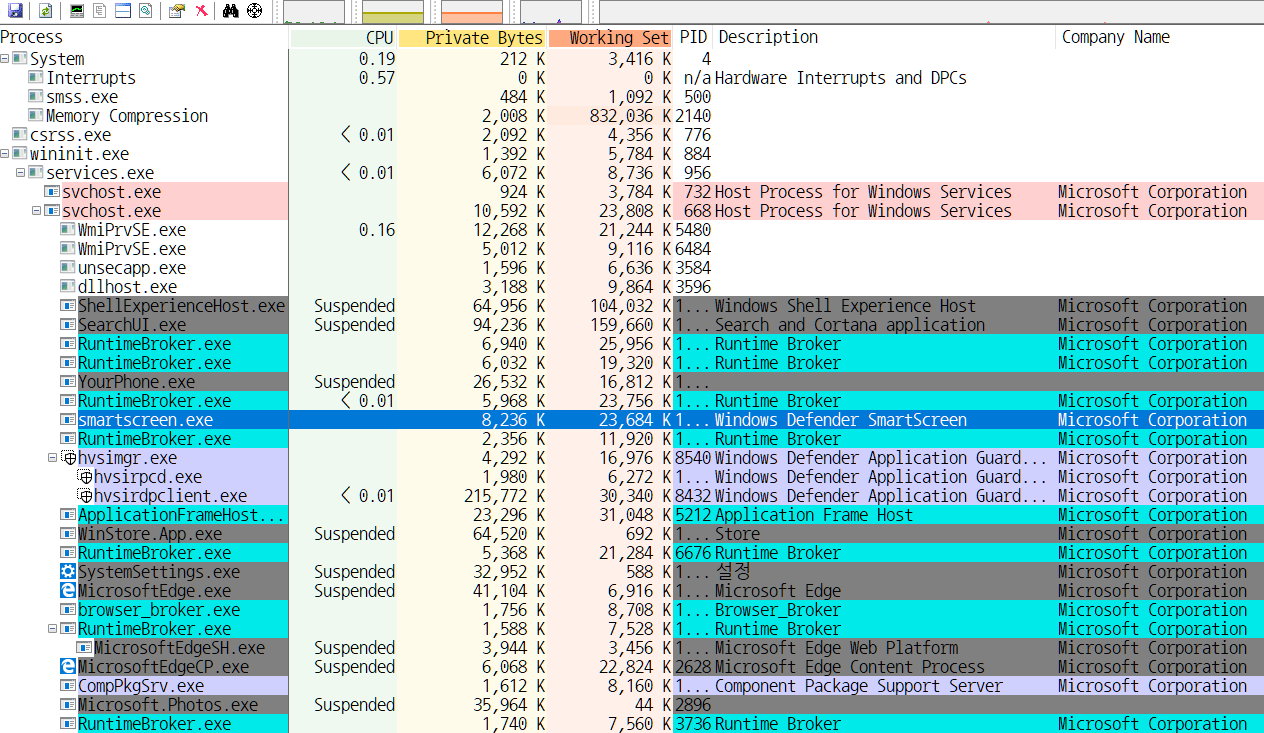Sort by the Company Name column header
This screenshot has height=733, width=1264.
click(x=1160, y=37)
